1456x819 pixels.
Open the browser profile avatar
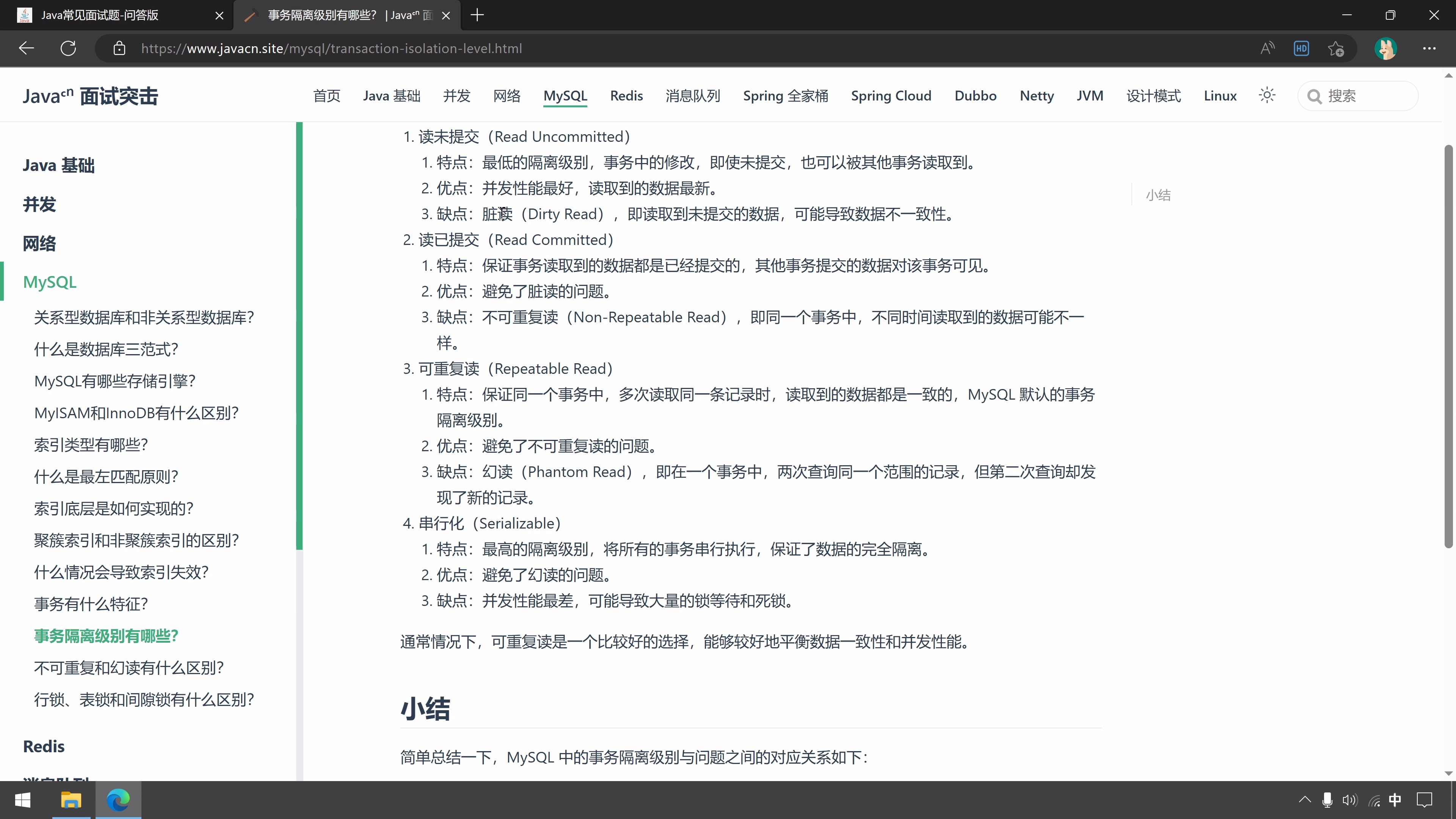point(1385,48)
